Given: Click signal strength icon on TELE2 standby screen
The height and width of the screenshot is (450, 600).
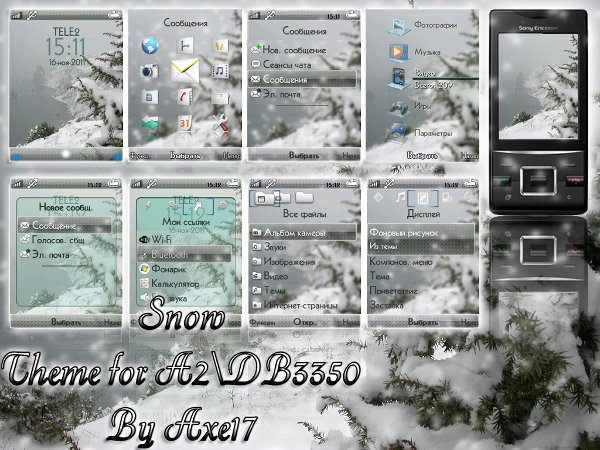Looking at the screenshot, I should click(x=17, y=15).
